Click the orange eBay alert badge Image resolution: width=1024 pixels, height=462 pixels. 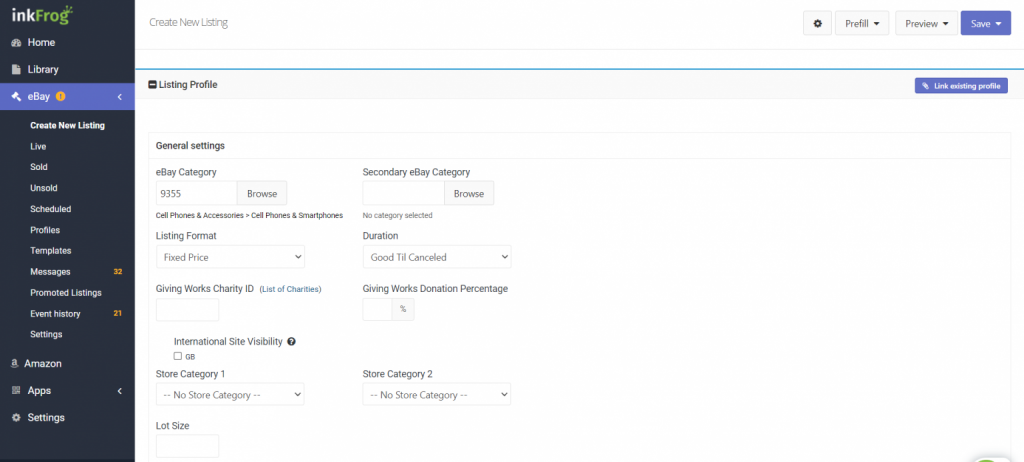61,97
